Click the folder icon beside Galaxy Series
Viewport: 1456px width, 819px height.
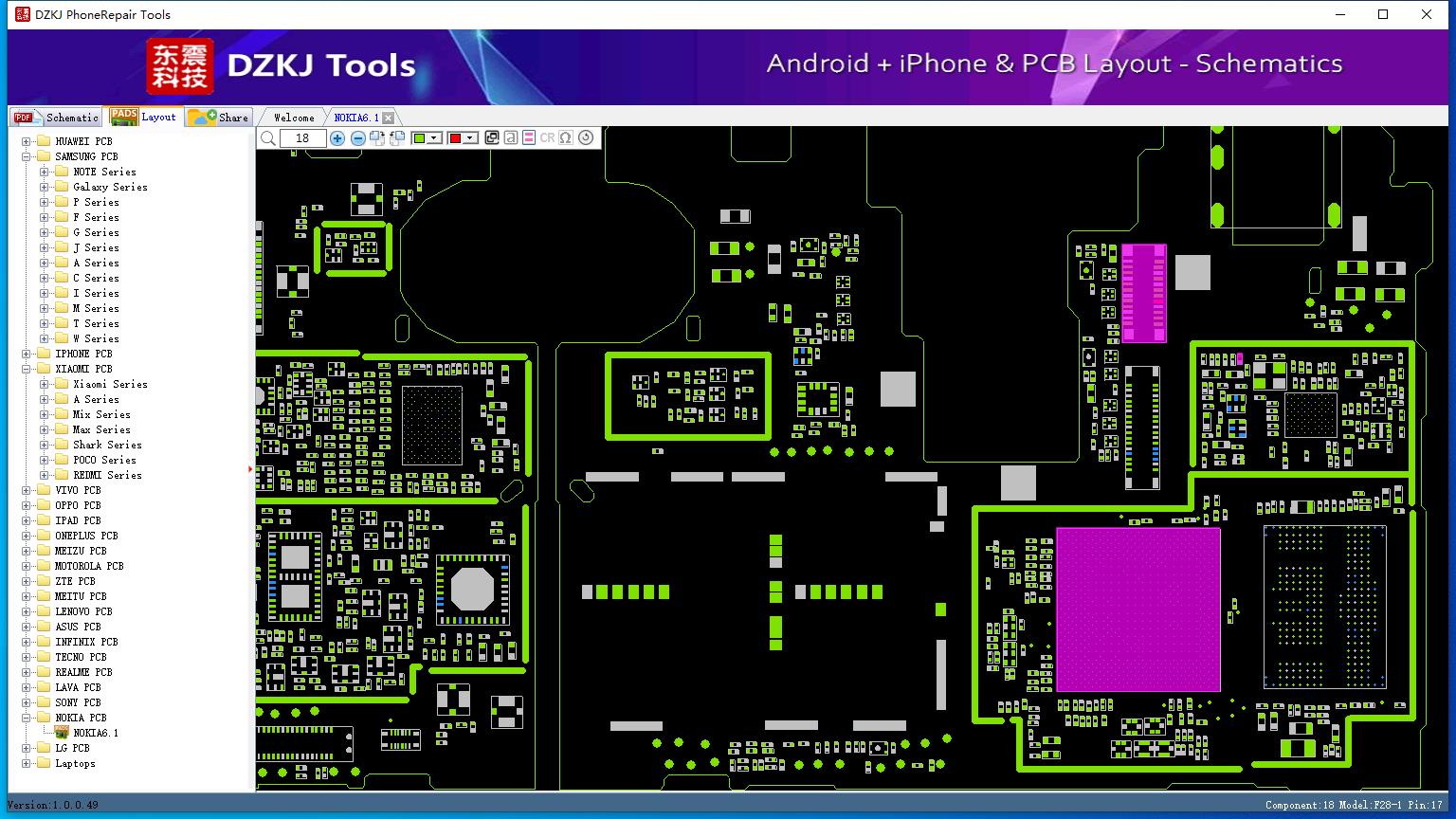tap(62, 187)
